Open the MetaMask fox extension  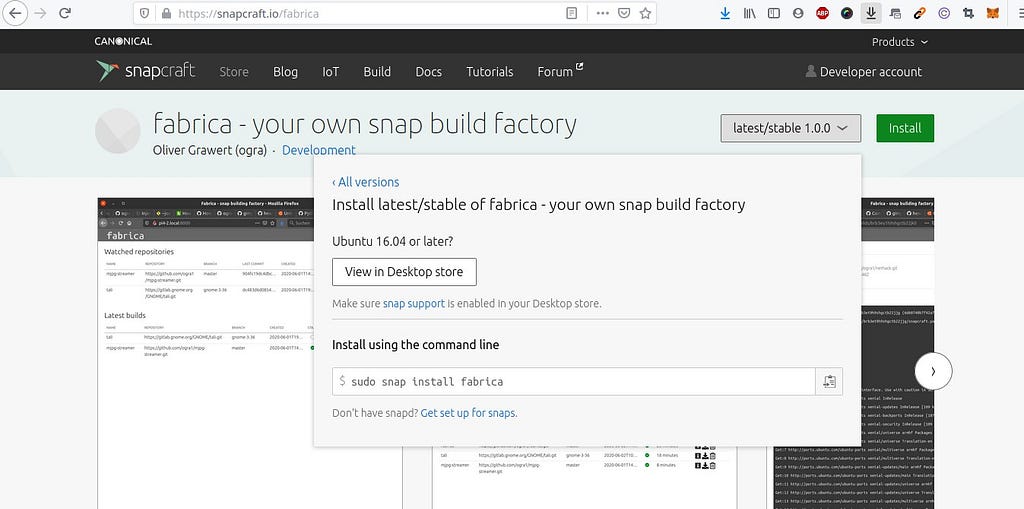click(993, 13)
